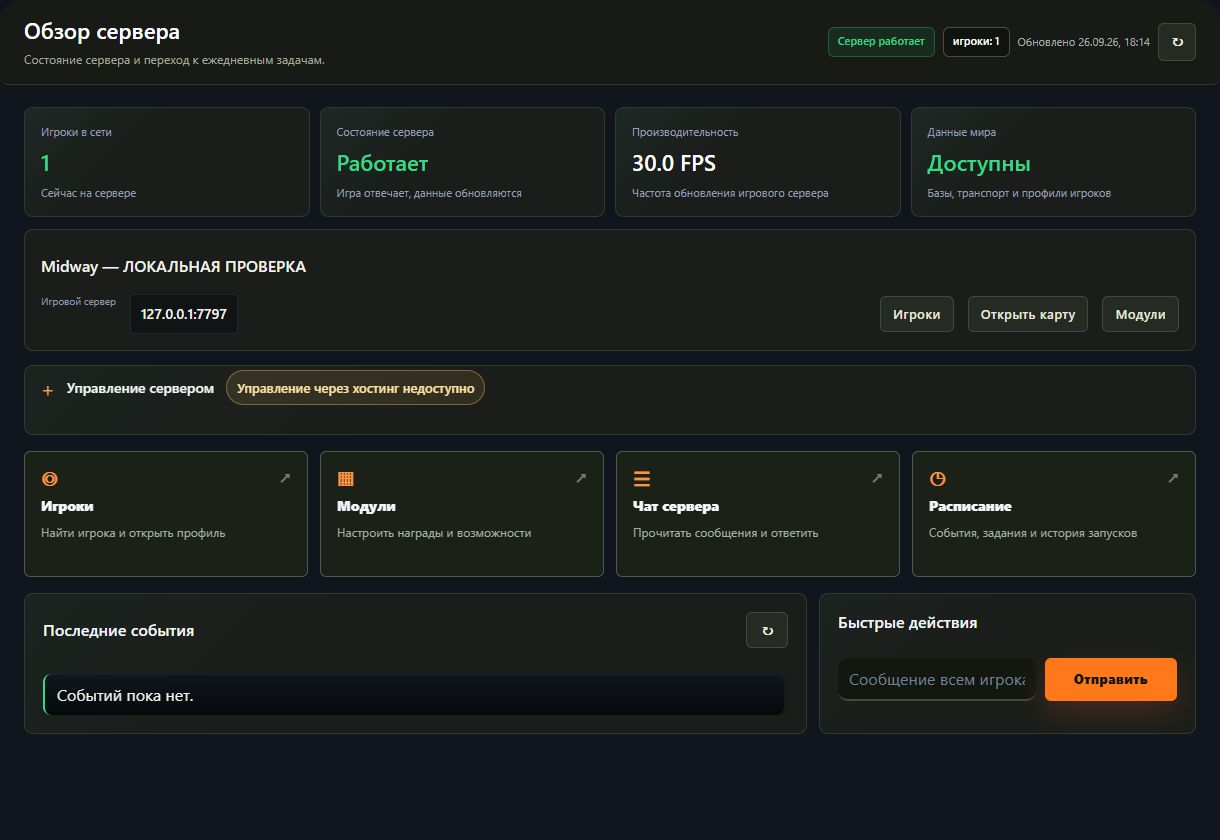Click the События, задания и история запусков description

(1033, 533)
